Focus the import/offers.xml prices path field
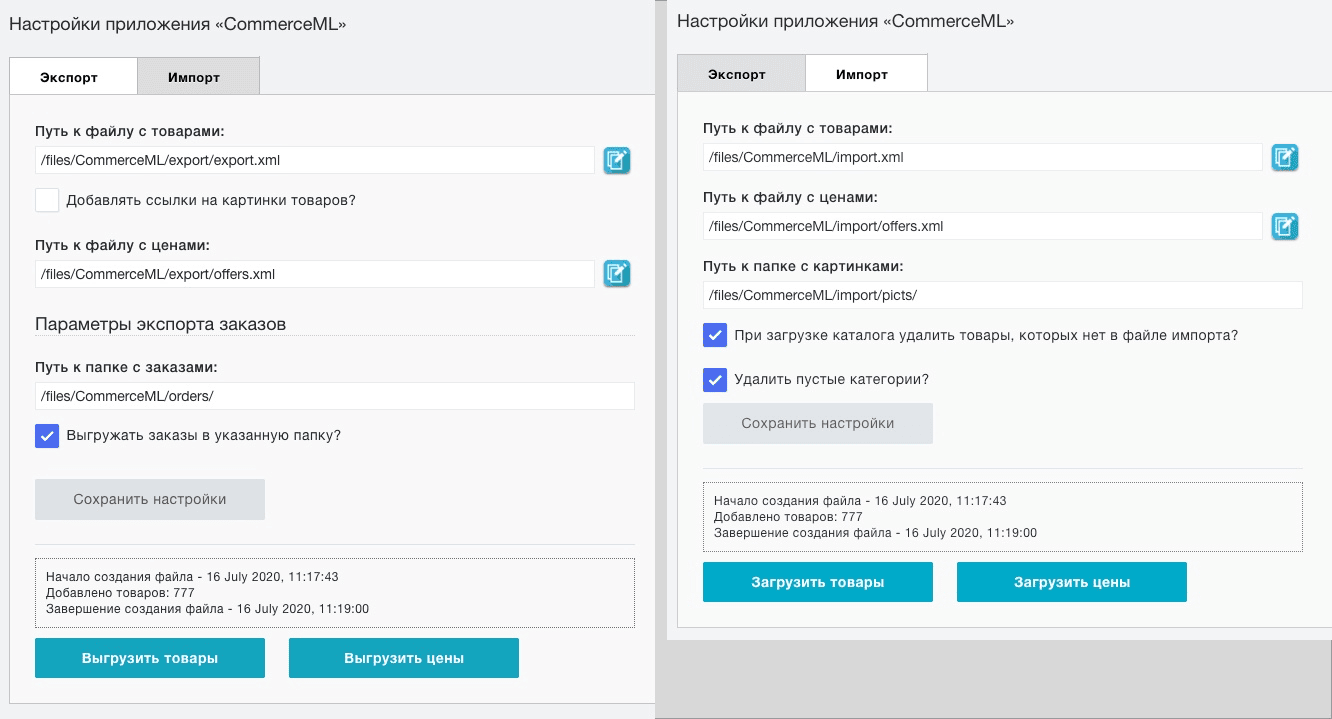 coord(983,226)
